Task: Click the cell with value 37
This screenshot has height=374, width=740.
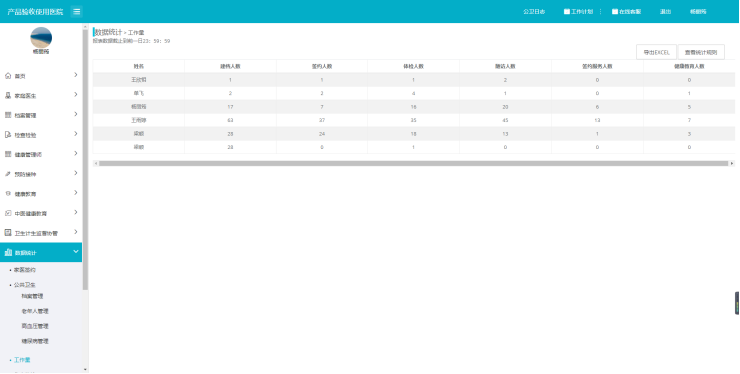Action: coord(322,120)
